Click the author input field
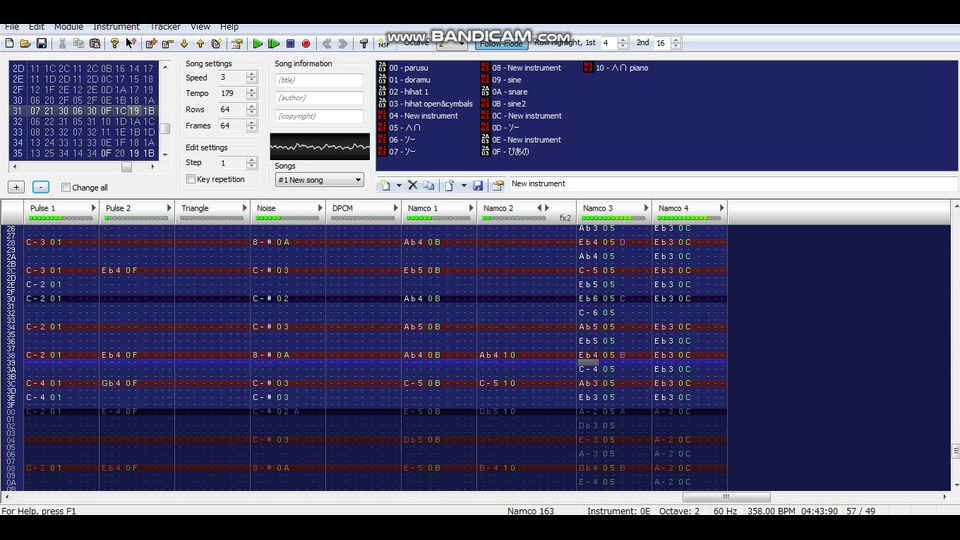Viewport: 960px width, 540px height. coord(319,98)
